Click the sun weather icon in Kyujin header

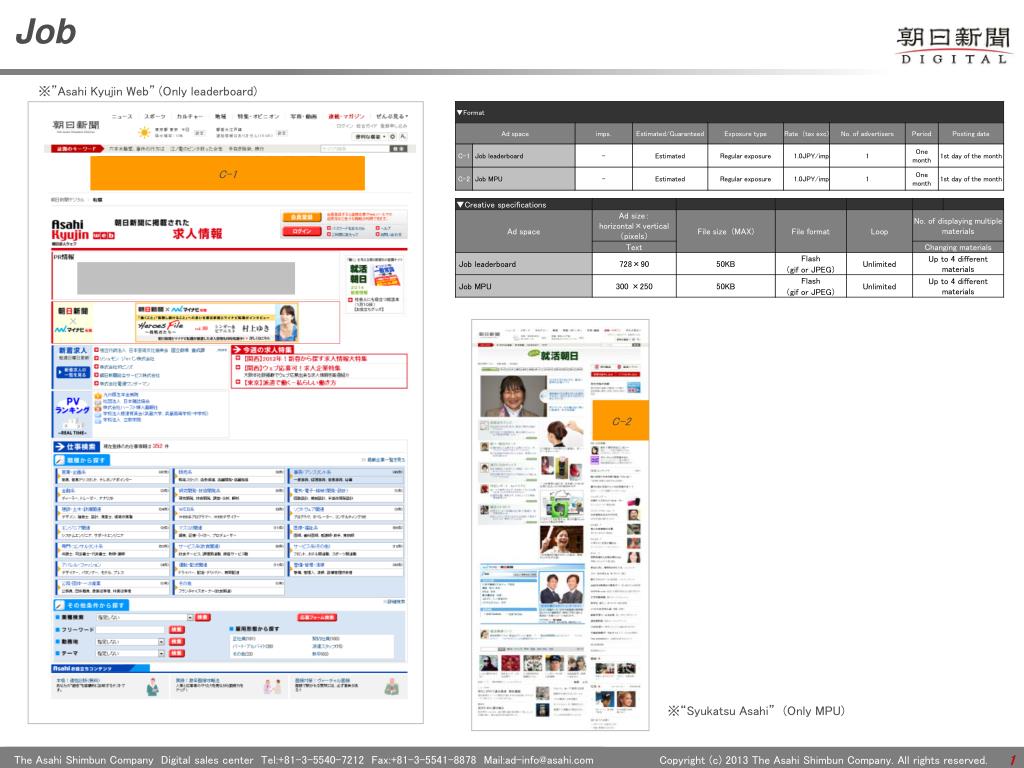(x=144, y=133)
